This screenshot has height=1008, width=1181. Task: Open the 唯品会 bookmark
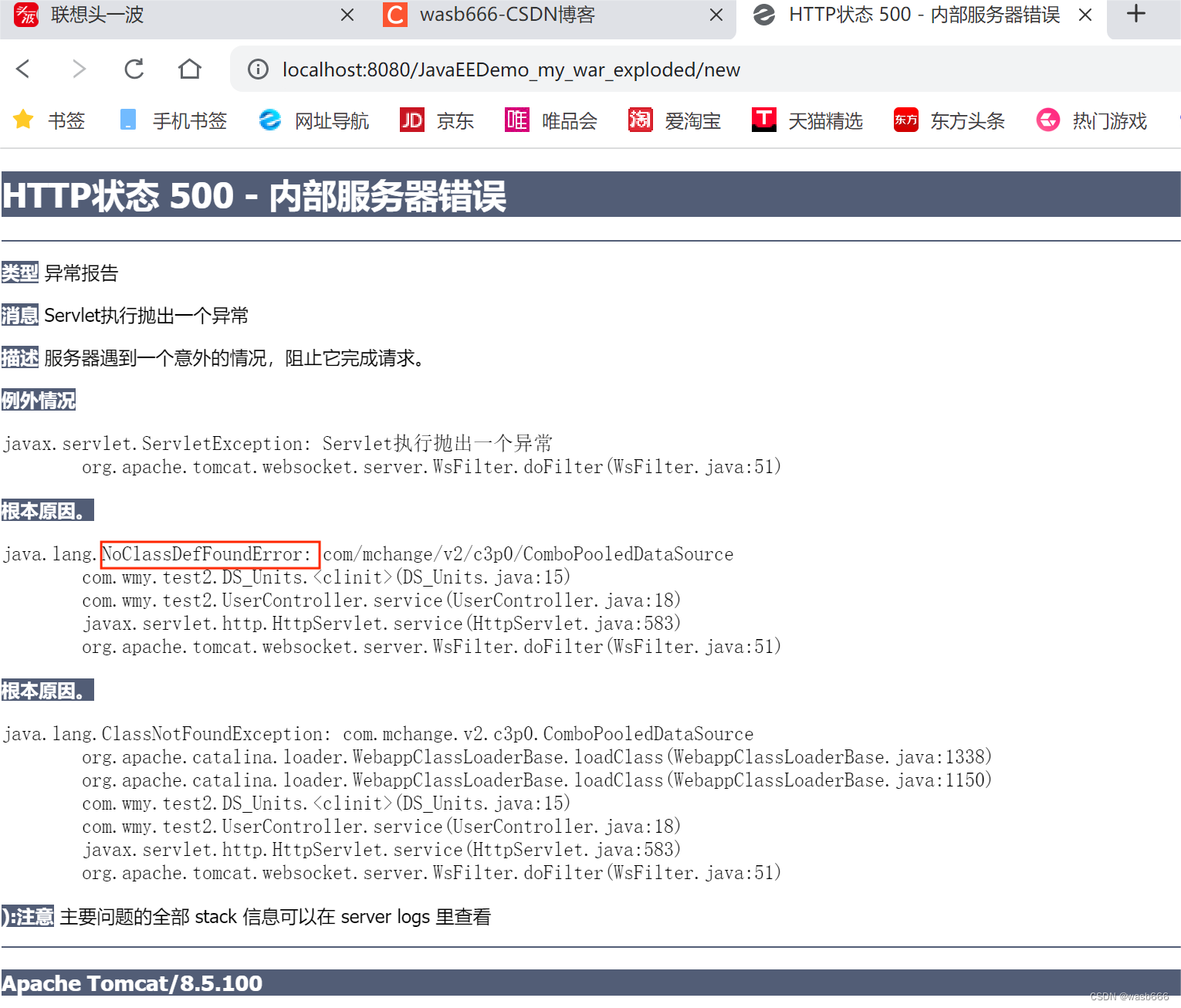(x=550, y=120)
